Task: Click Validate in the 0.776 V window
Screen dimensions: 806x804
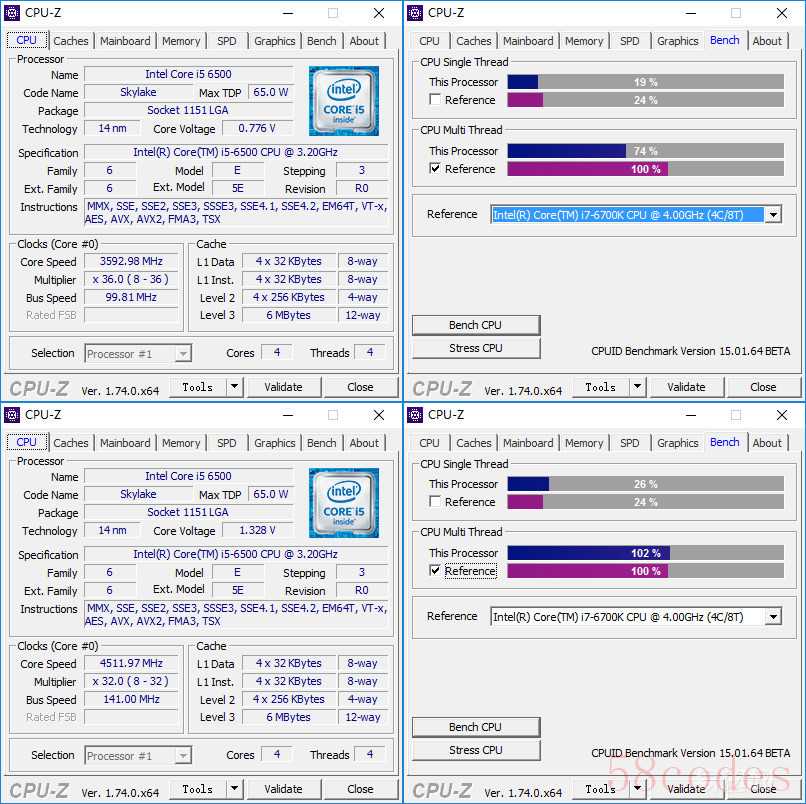Action: point(284,387)
